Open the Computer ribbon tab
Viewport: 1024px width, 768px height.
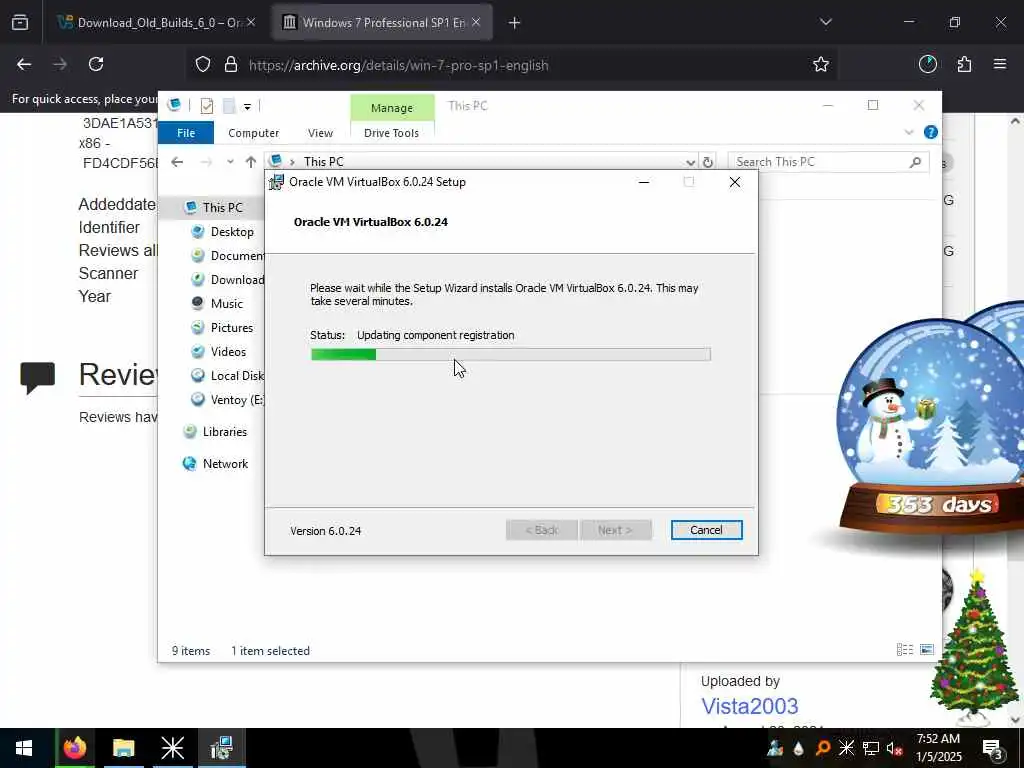click(x=253, y=133)
